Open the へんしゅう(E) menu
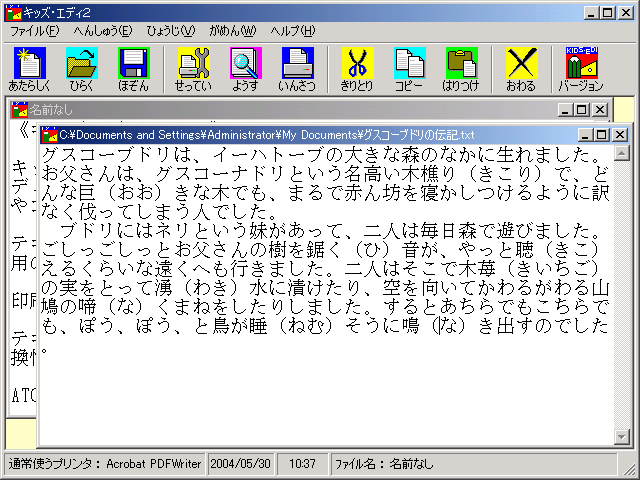 pyautogui.click(x=103, y=31)
